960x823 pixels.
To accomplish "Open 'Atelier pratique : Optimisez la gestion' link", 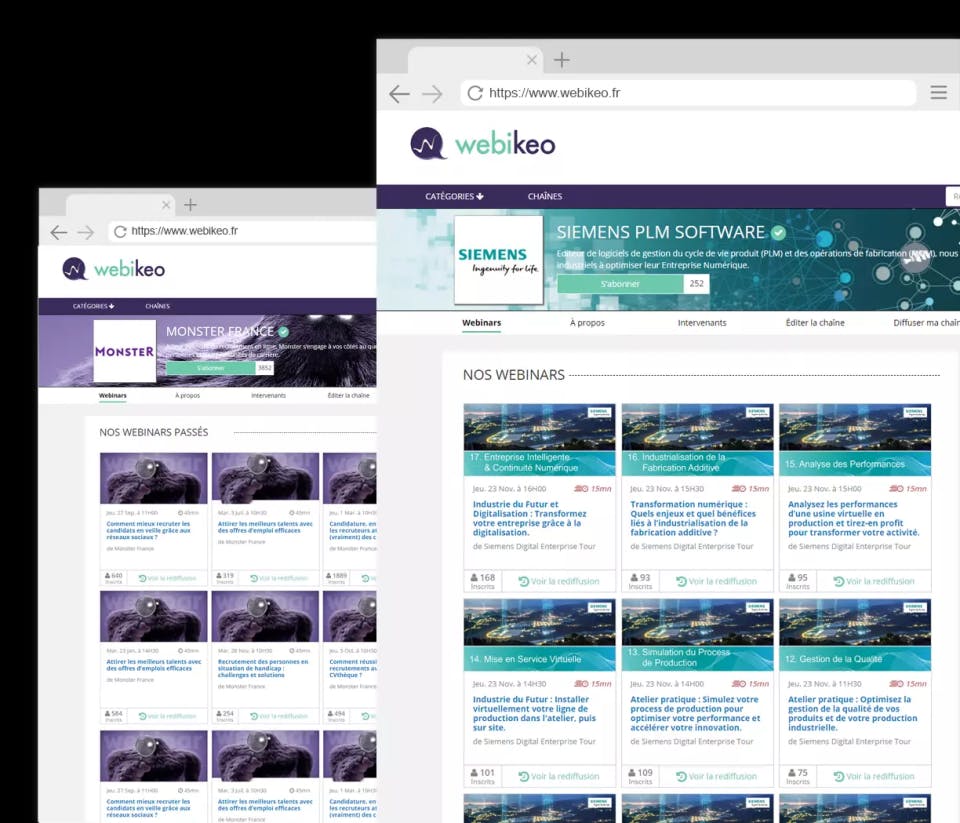I will point(852,713).
